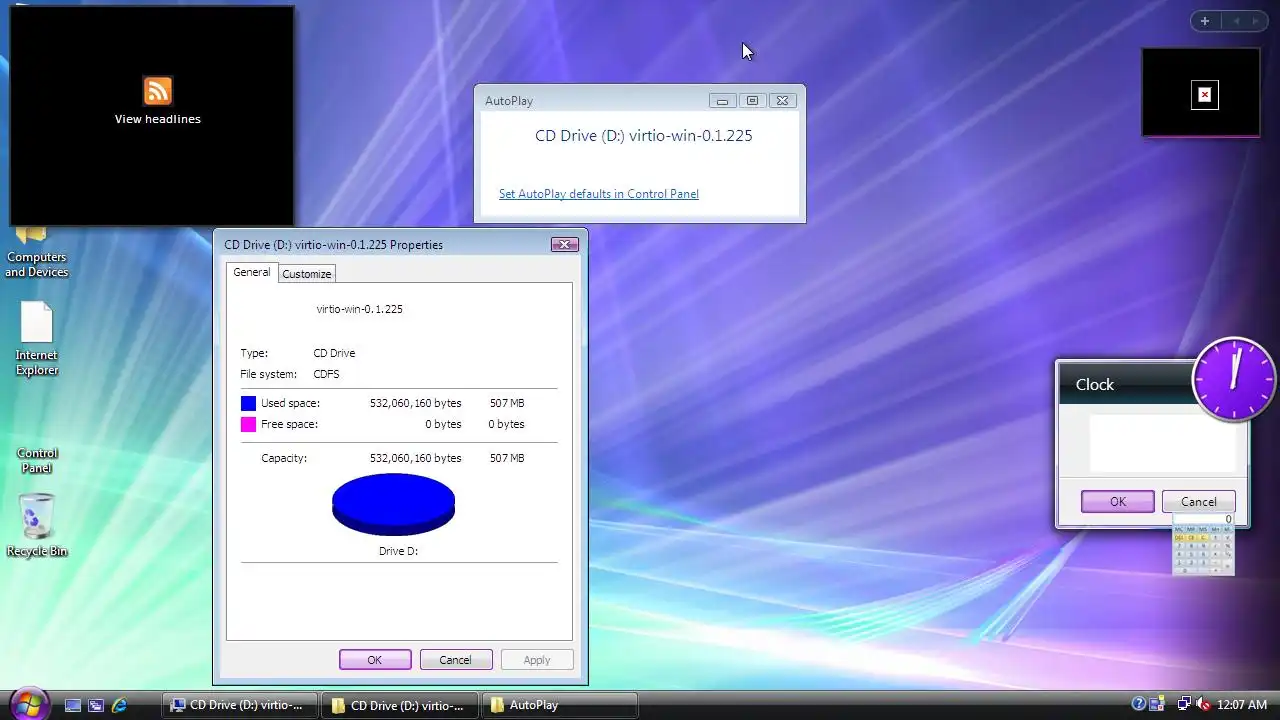Close the CD Drive Properties dialog
The image size is (1280, 720).
point(565,244)
